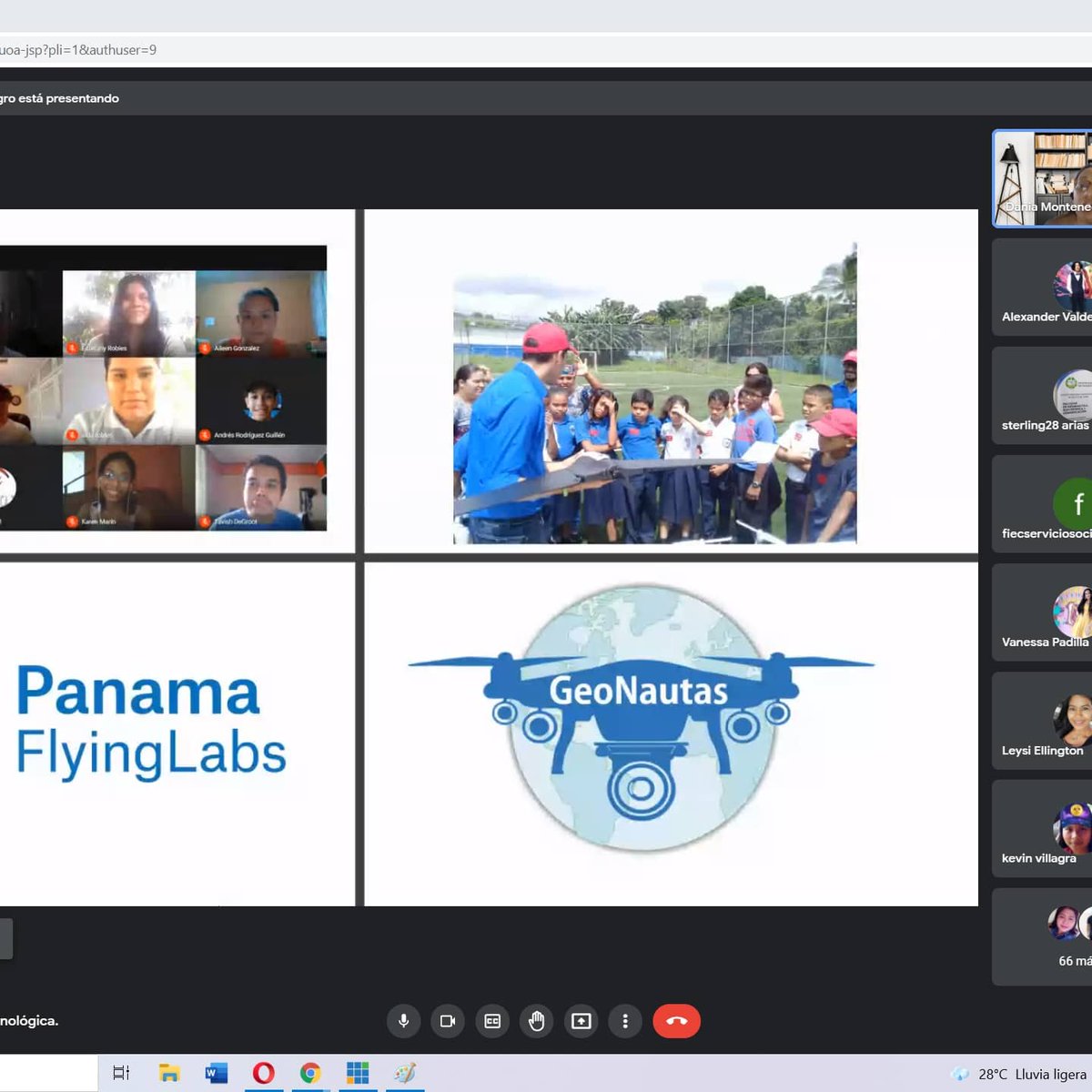
Task: Open File Explorer from the taskbar
Action: click(x=169, y=1074)
